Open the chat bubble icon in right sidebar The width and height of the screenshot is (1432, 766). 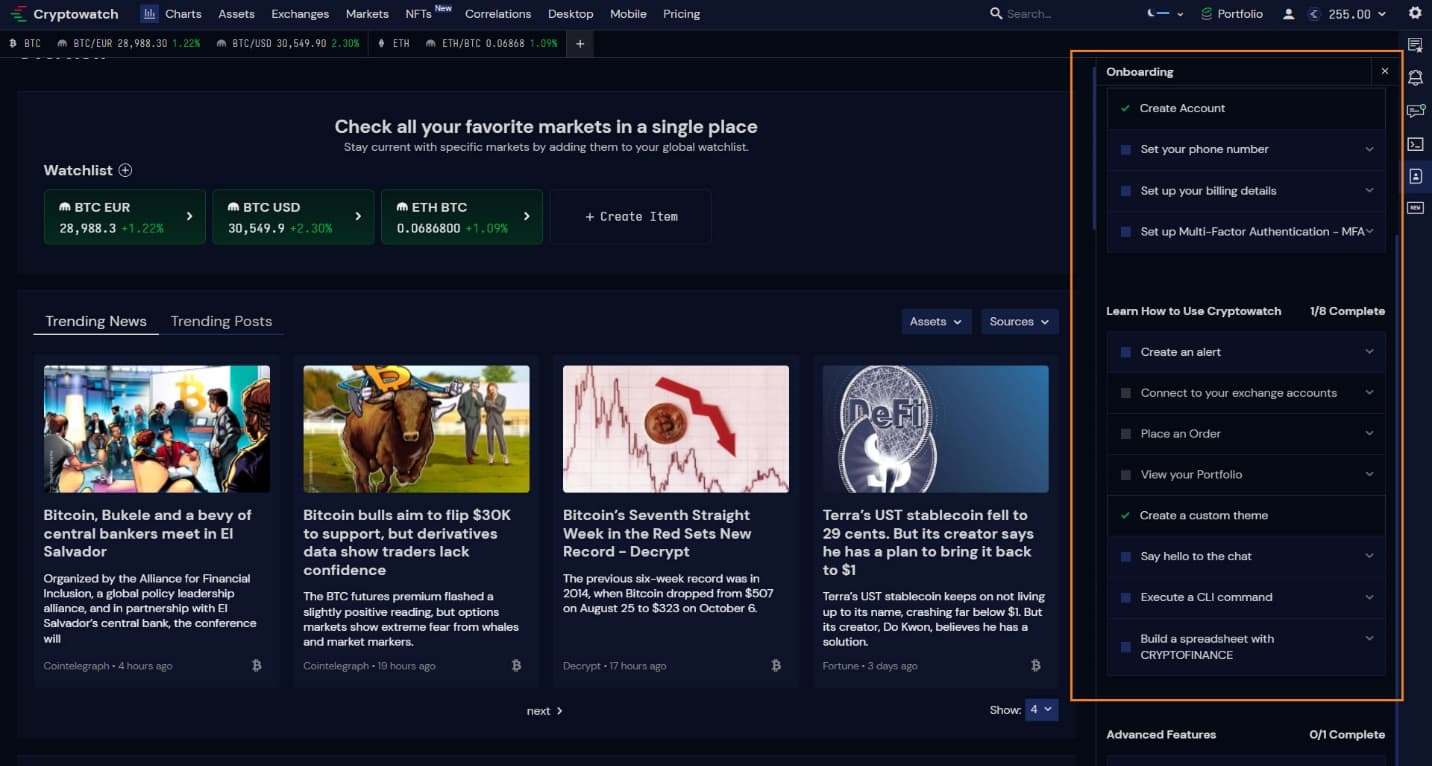(1415, 111)
